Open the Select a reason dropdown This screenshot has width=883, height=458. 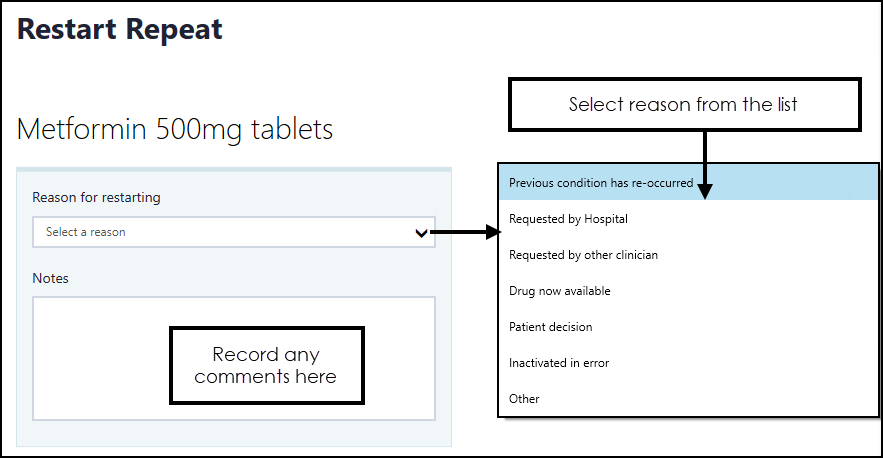pyautogui.click(x=220, y=232)
